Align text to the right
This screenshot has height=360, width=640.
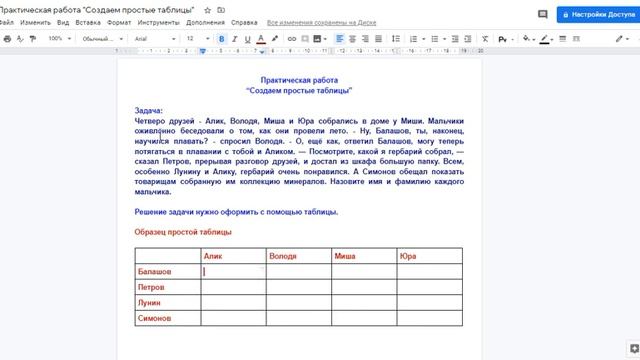(365, 39)
